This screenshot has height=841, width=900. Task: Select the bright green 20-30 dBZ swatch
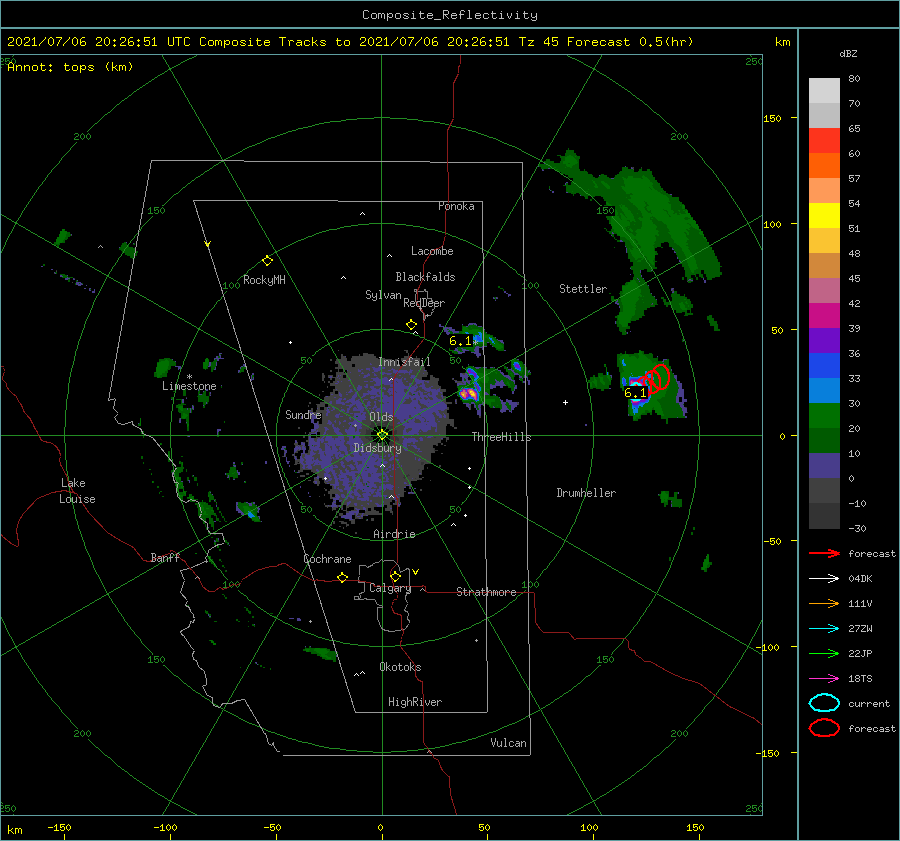coord(824,416)
